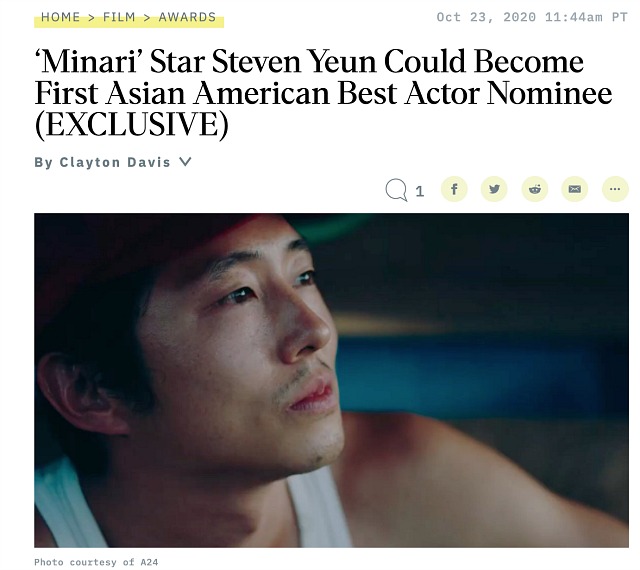Expand the author chevron beside Clayton Davis
The image size is (640, 570).
pyautogui.click(x=185, y=162)
